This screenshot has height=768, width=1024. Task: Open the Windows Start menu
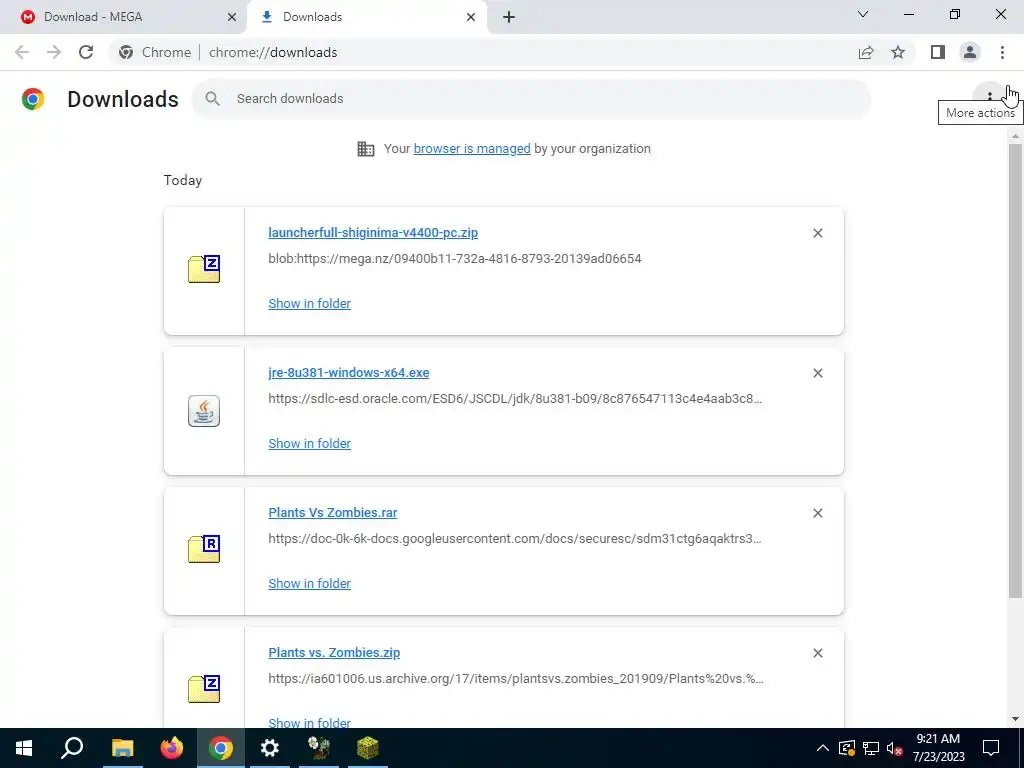click(24, 748)
